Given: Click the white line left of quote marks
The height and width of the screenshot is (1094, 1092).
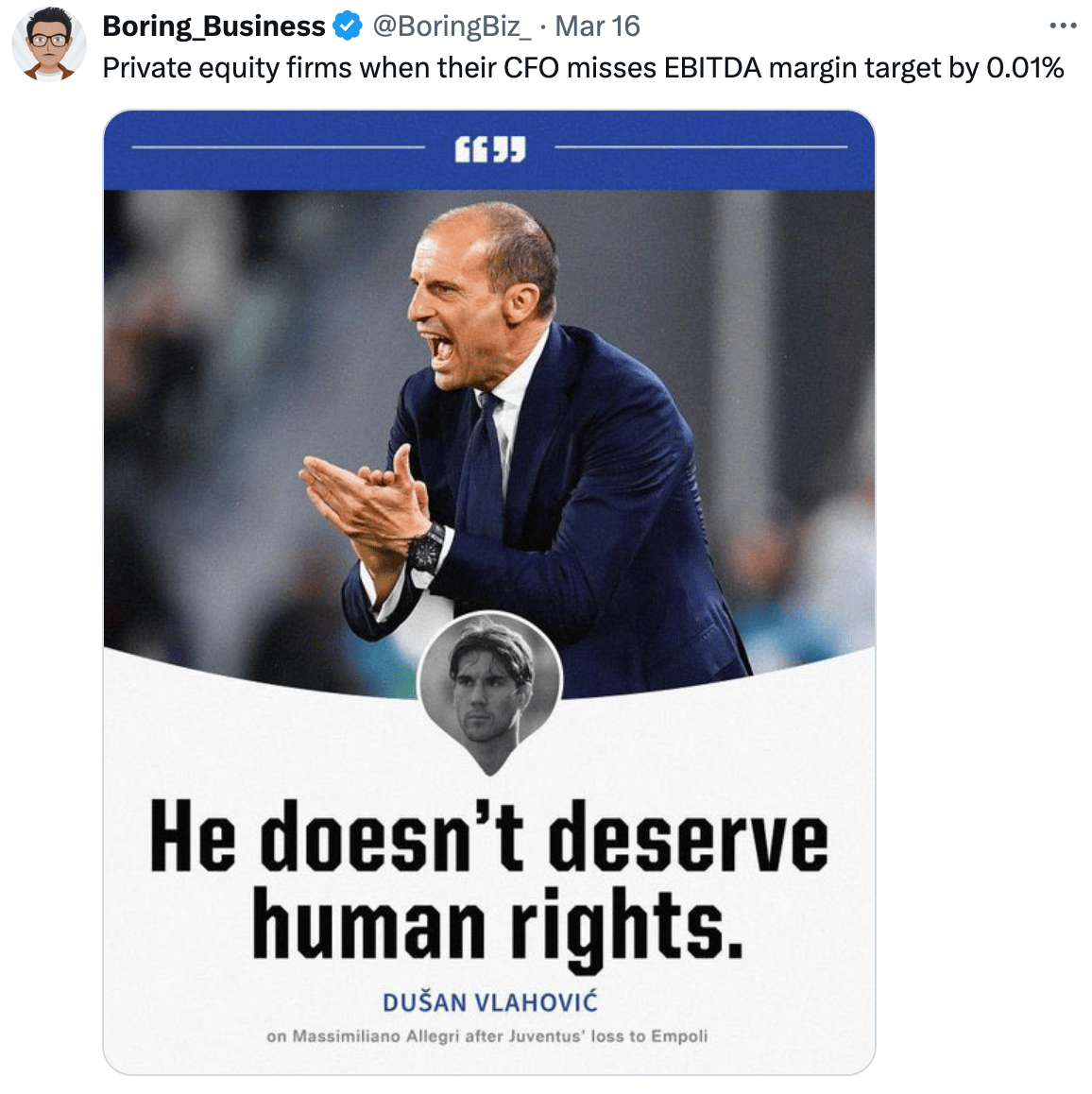Looking at the screenshot, I should [279, 147].
